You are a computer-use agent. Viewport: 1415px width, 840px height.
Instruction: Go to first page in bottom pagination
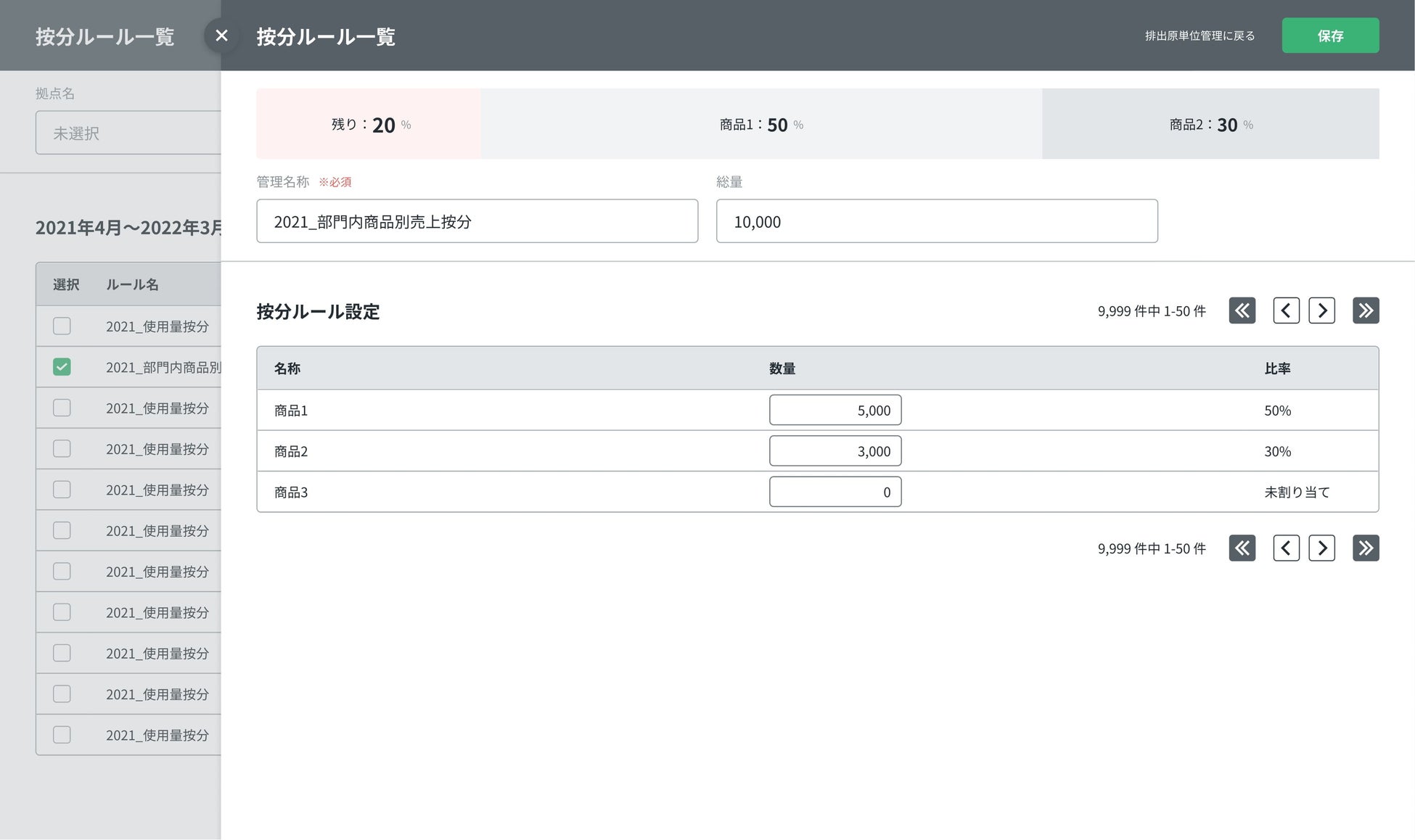1242,548
